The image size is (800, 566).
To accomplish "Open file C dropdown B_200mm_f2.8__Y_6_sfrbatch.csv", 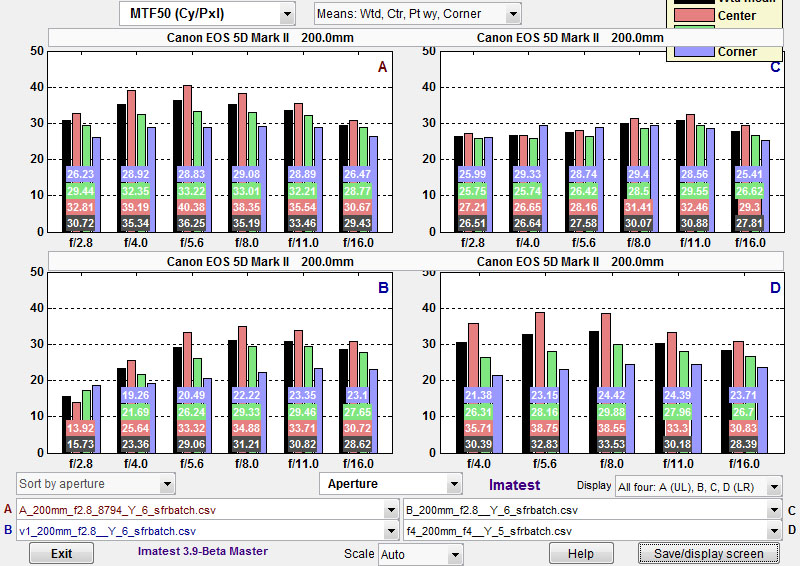I will [x=592, y=510].
